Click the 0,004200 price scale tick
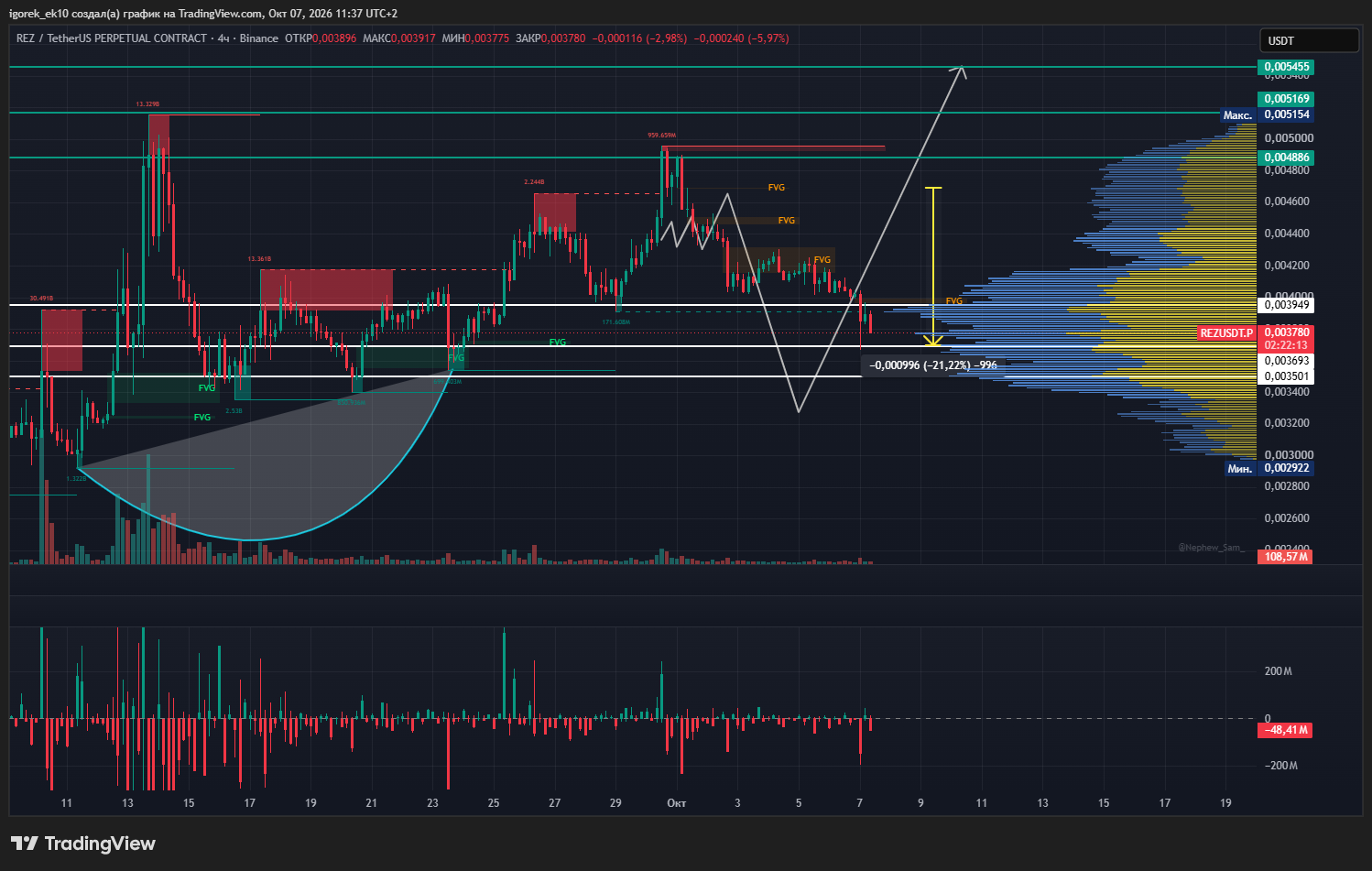Screen dimensions: 1372x871 [x=1289, y=266]
